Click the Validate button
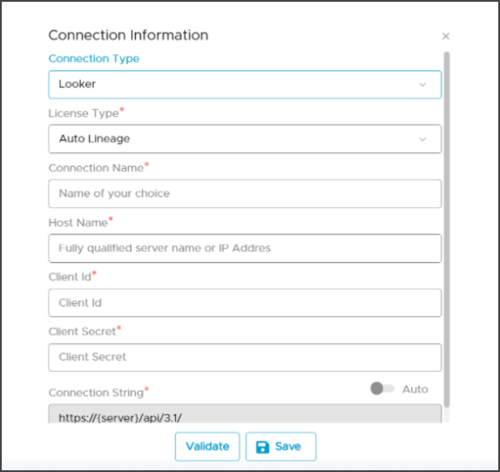This screenshot has width=500, height=472. click(207, 446)
